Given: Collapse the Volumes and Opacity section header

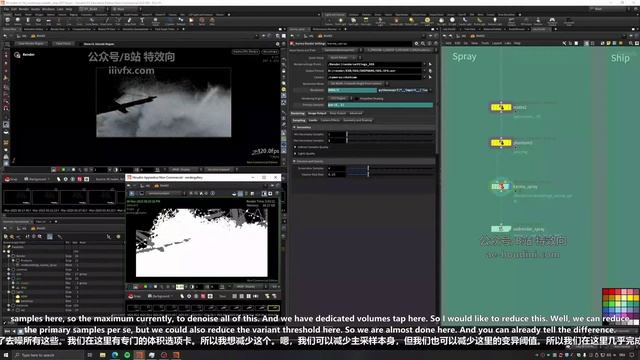Looking at the screenshot, I should point(363,161).
